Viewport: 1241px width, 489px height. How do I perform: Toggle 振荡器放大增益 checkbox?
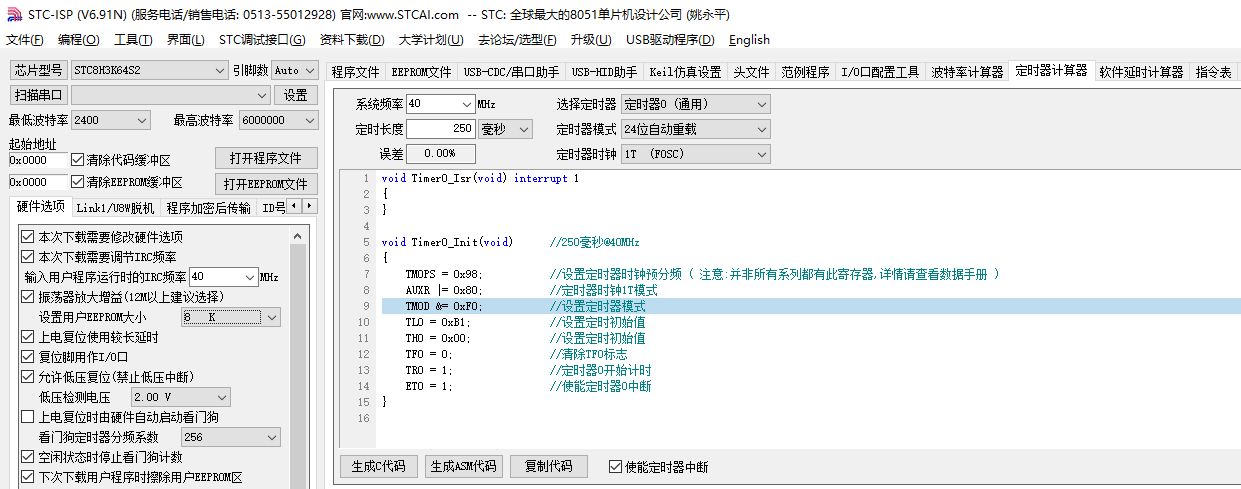[27, 297]
